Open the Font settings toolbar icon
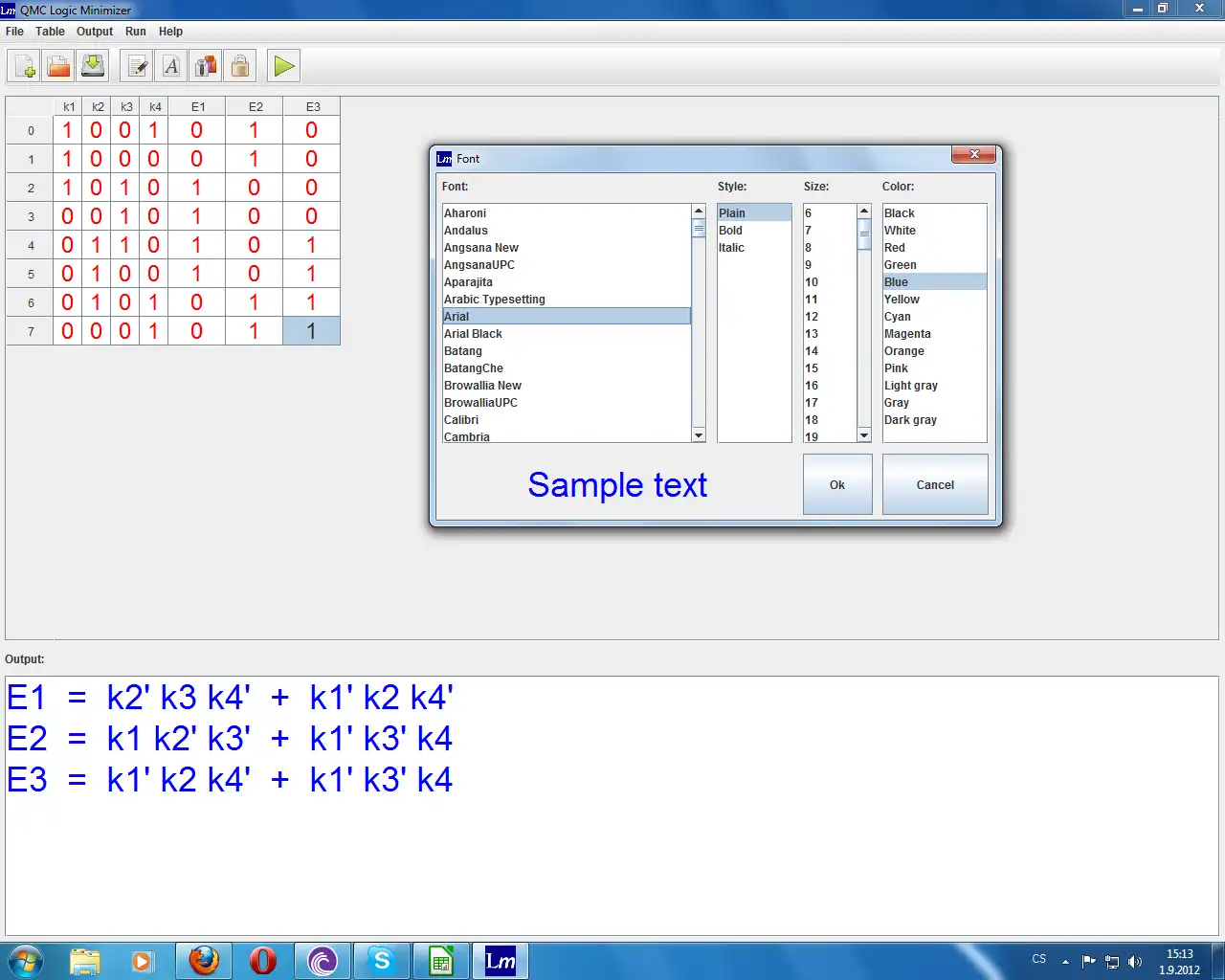 tap(171, 66)
